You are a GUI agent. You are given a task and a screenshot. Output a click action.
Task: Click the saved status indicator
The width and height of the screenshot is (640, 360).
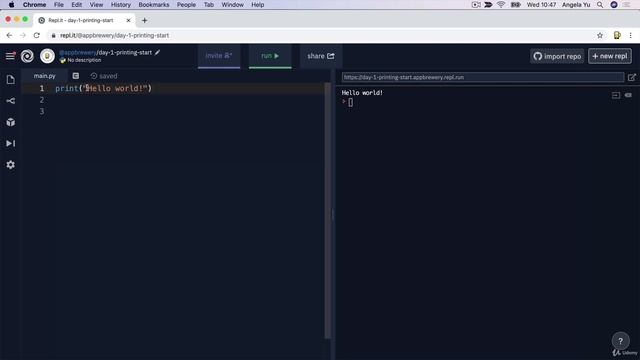(x=104, y=76)
